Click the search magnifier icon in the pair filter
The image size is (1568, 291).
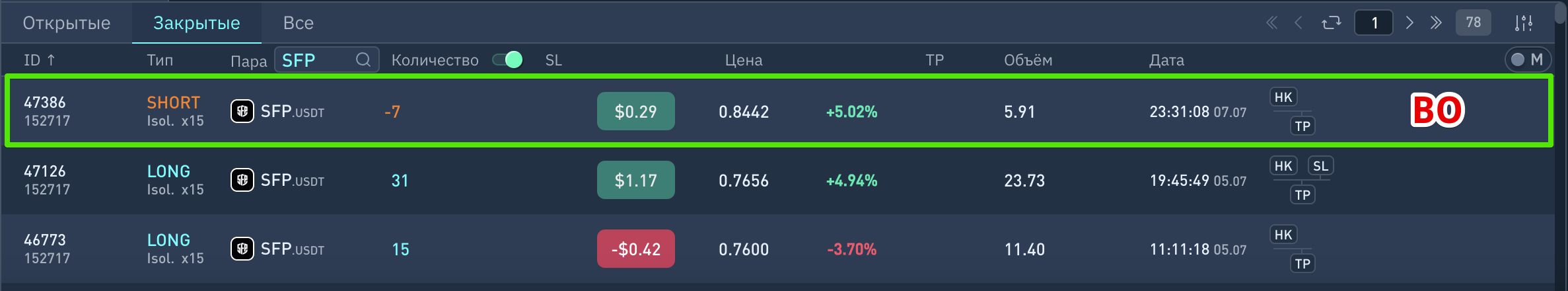(363, 60)
